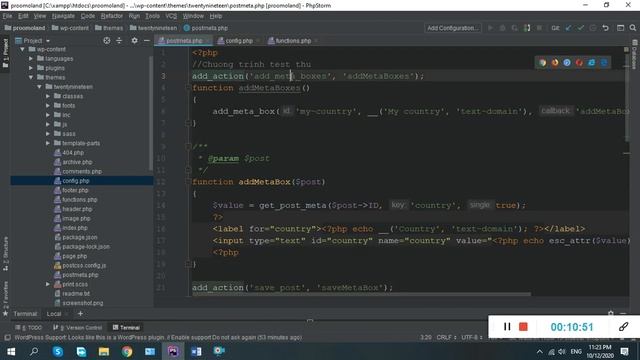Toggle the Project tool window side tab
This screenshot has height=360, width=640.
[x=5, y=53]
